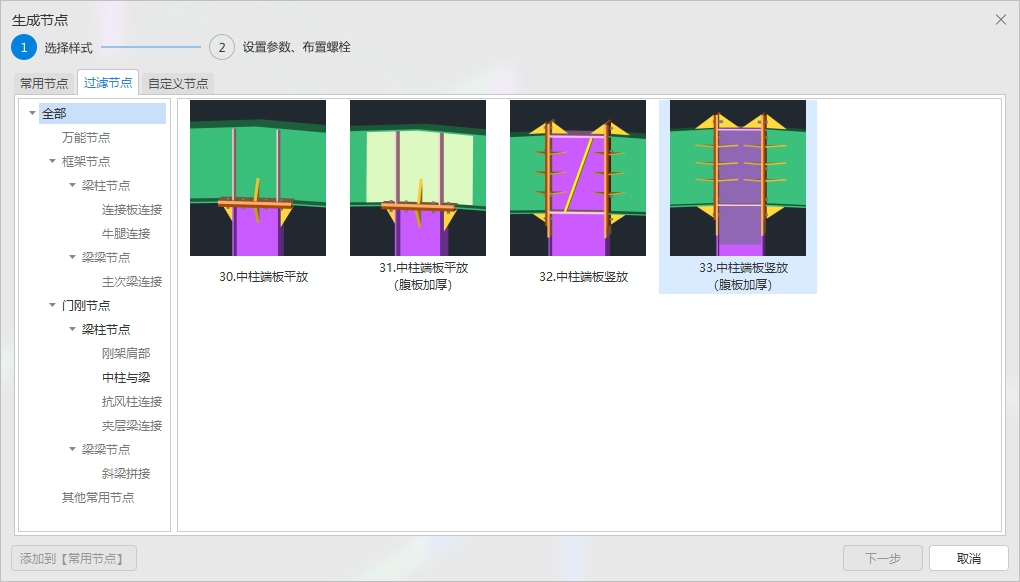
Task: Select 门刚节点 tree item
Action: [86, 305]
